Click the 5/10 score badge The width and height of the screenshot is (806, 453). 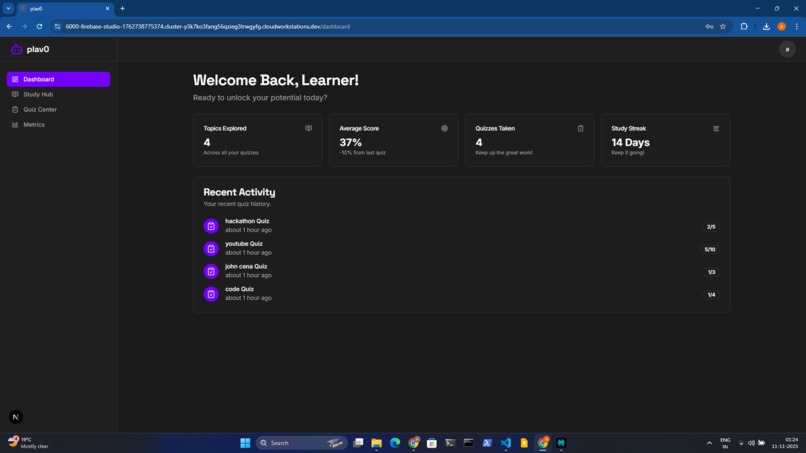point(710,249)
